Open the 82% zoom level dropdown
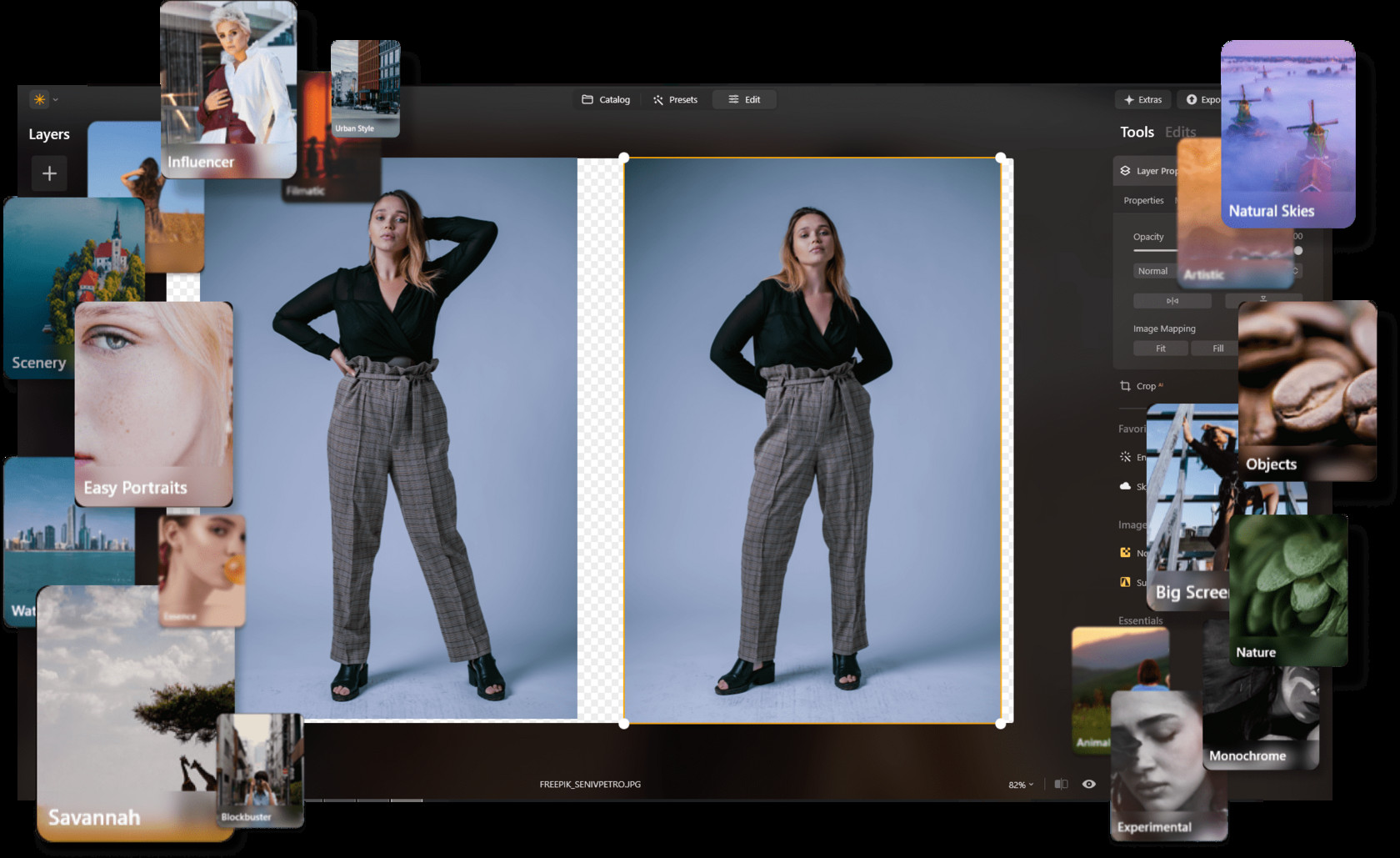The height and width of the screenshot is (858, 1400). click(x=1021, y=785)
